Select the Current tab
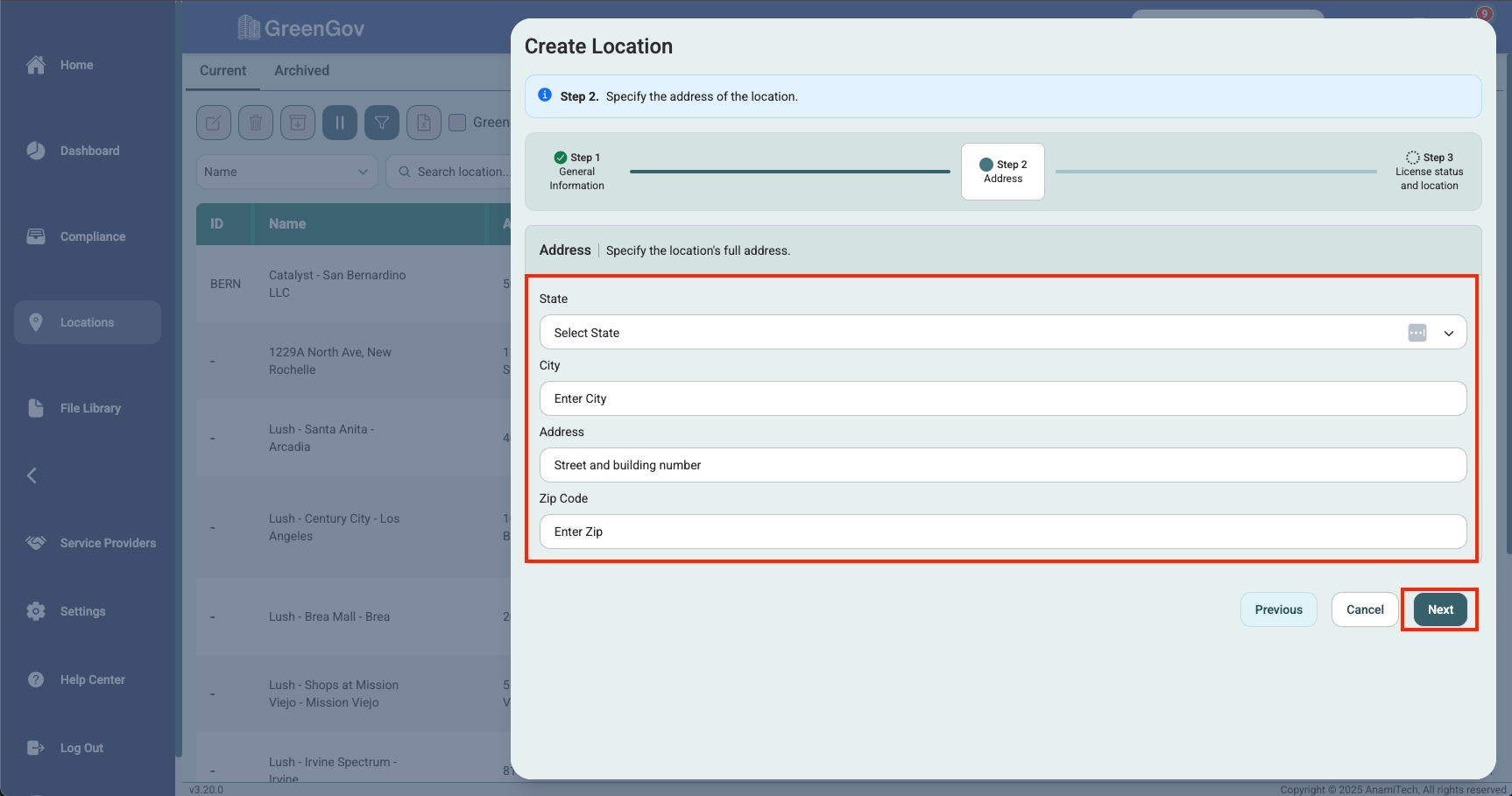Image resolution: width=1512 pixels, height=796 pixels. 223,71
